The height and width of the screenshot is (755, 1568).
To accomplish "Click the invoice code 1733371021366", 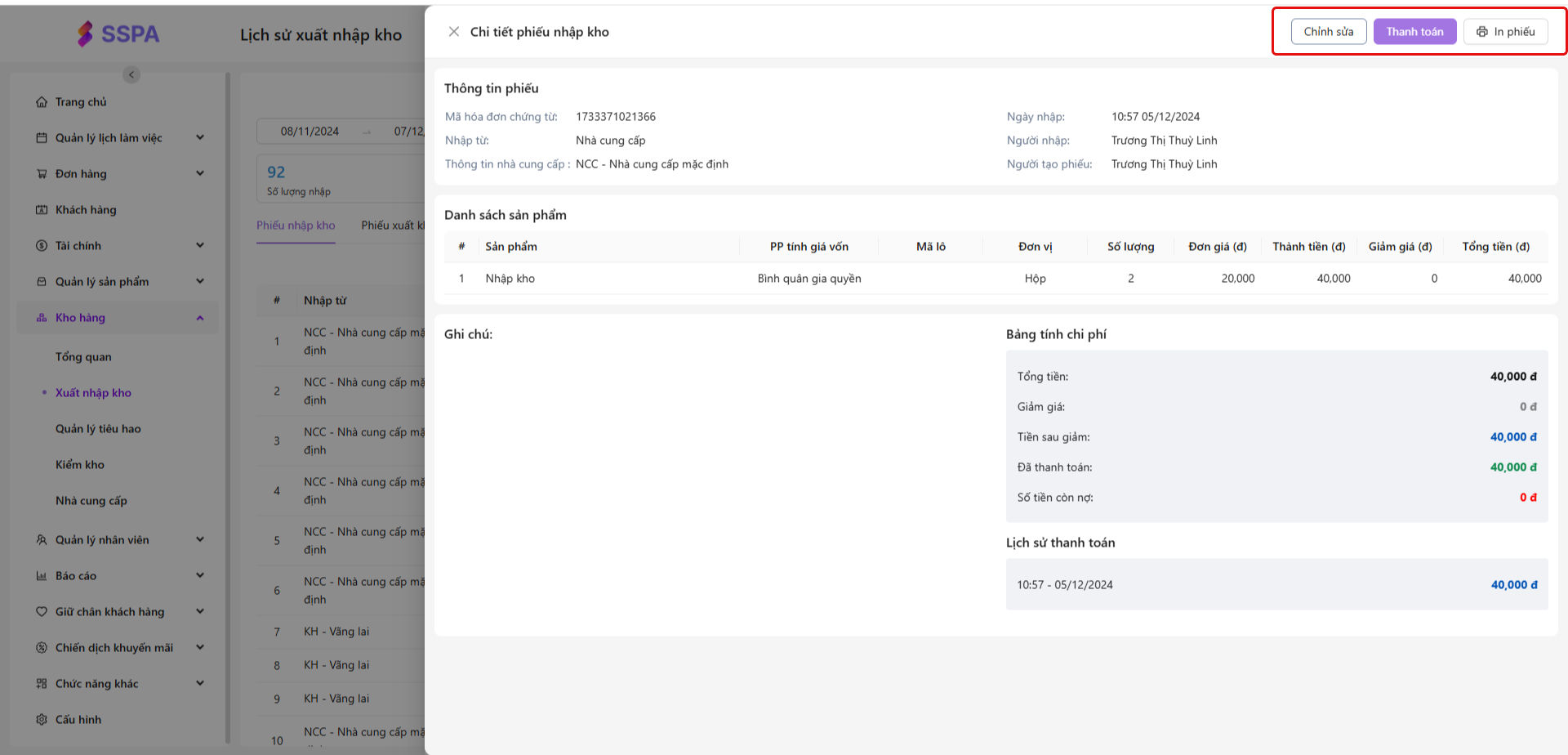I will (x=616, y=117).
